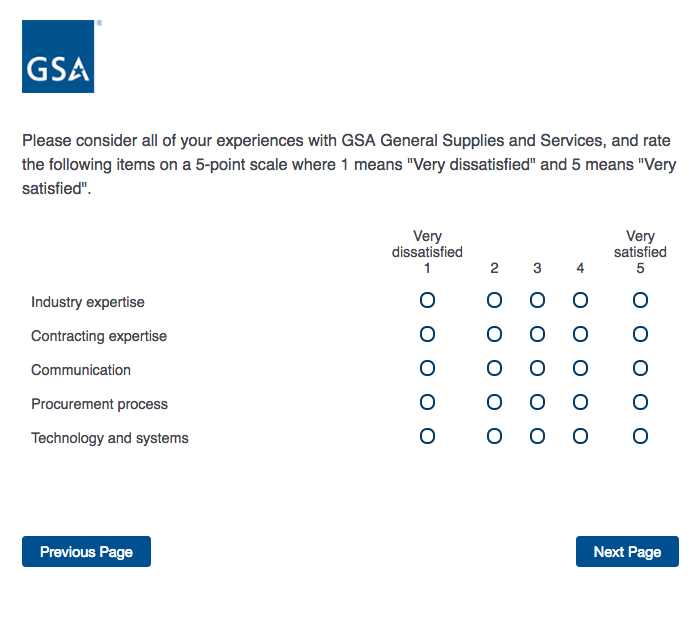The image size is (700, 625).
Task: Rate Industry expertise as 1 Very dissatisfied
Action: click(427, 300)
